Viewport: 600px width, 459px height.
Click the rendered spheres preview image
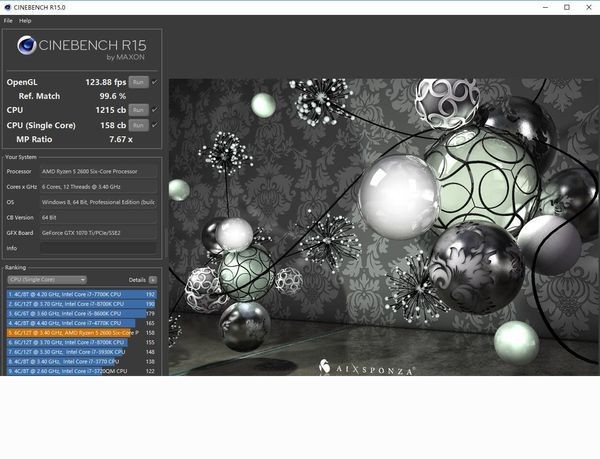pyautogui.click(x=384, y=227)
